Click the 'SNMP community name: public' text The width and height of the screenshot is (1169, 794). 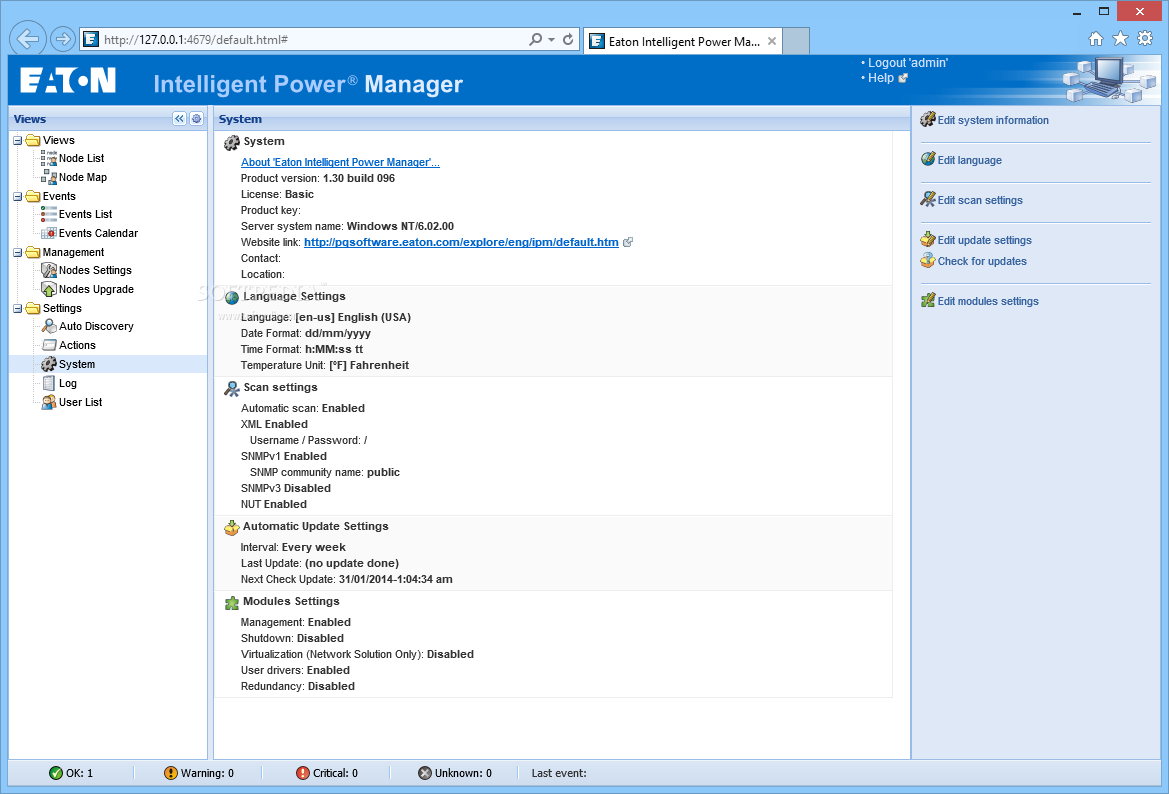pos(325,472)
